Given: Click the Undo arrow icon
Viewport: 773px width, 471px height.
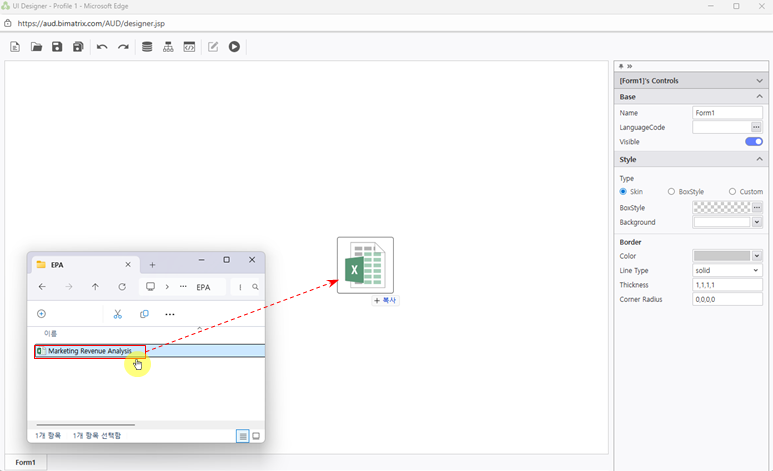Looking at the screenshot, I should 102,47.
